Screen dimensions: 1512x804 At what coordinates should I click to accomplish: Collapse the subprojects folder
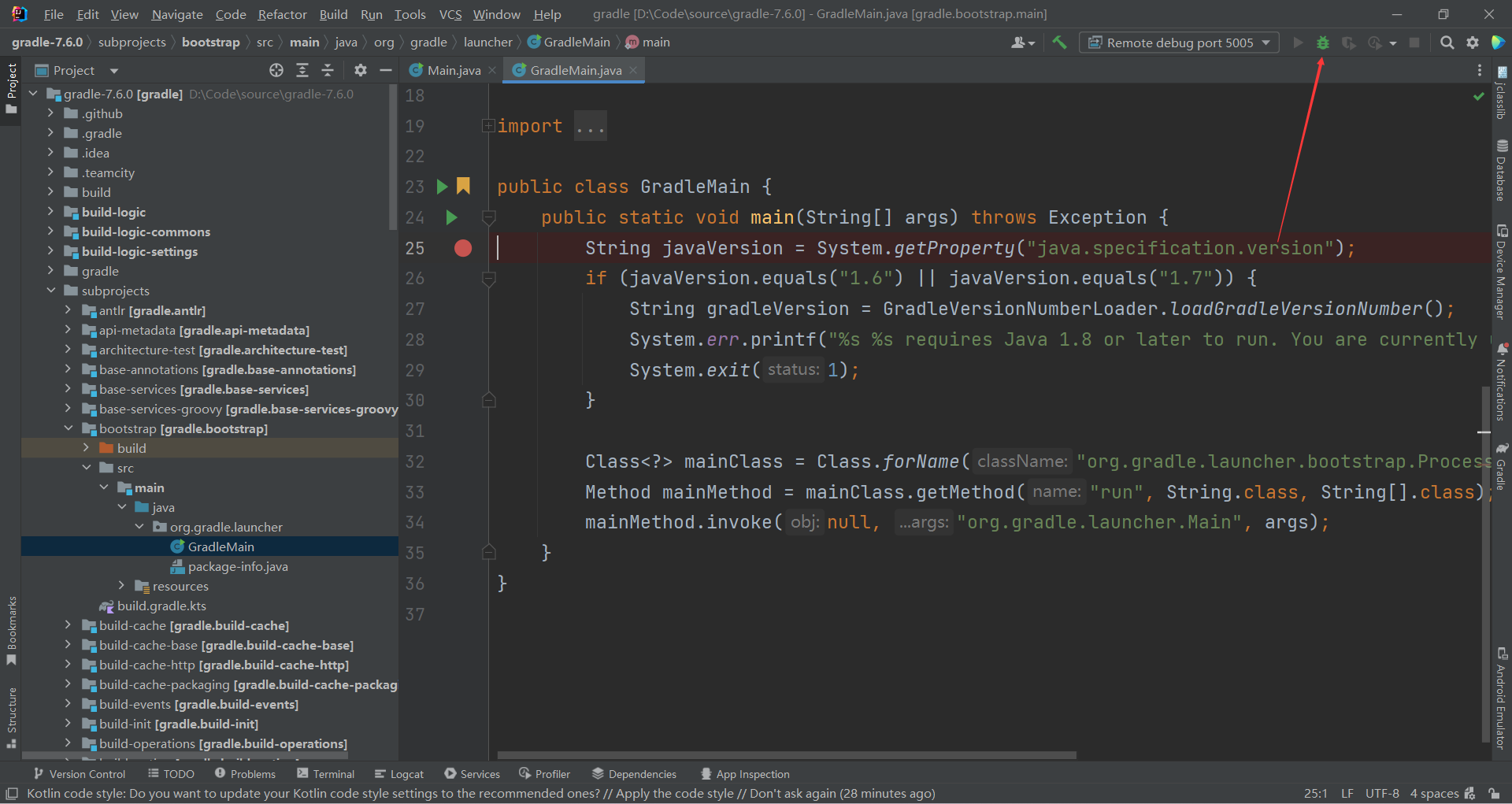(51, 291)
